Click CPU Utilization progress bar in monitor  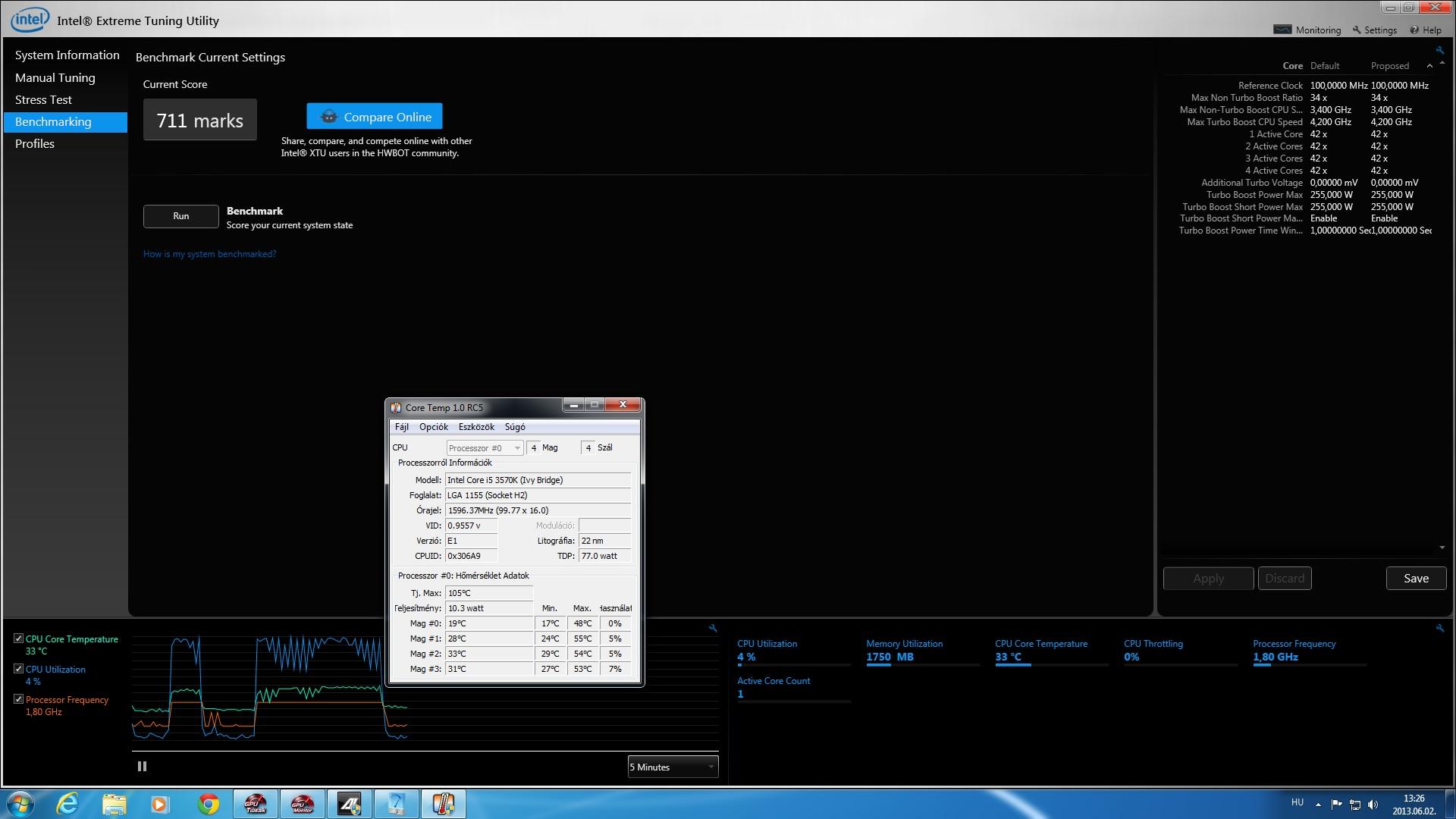[794, 665]
